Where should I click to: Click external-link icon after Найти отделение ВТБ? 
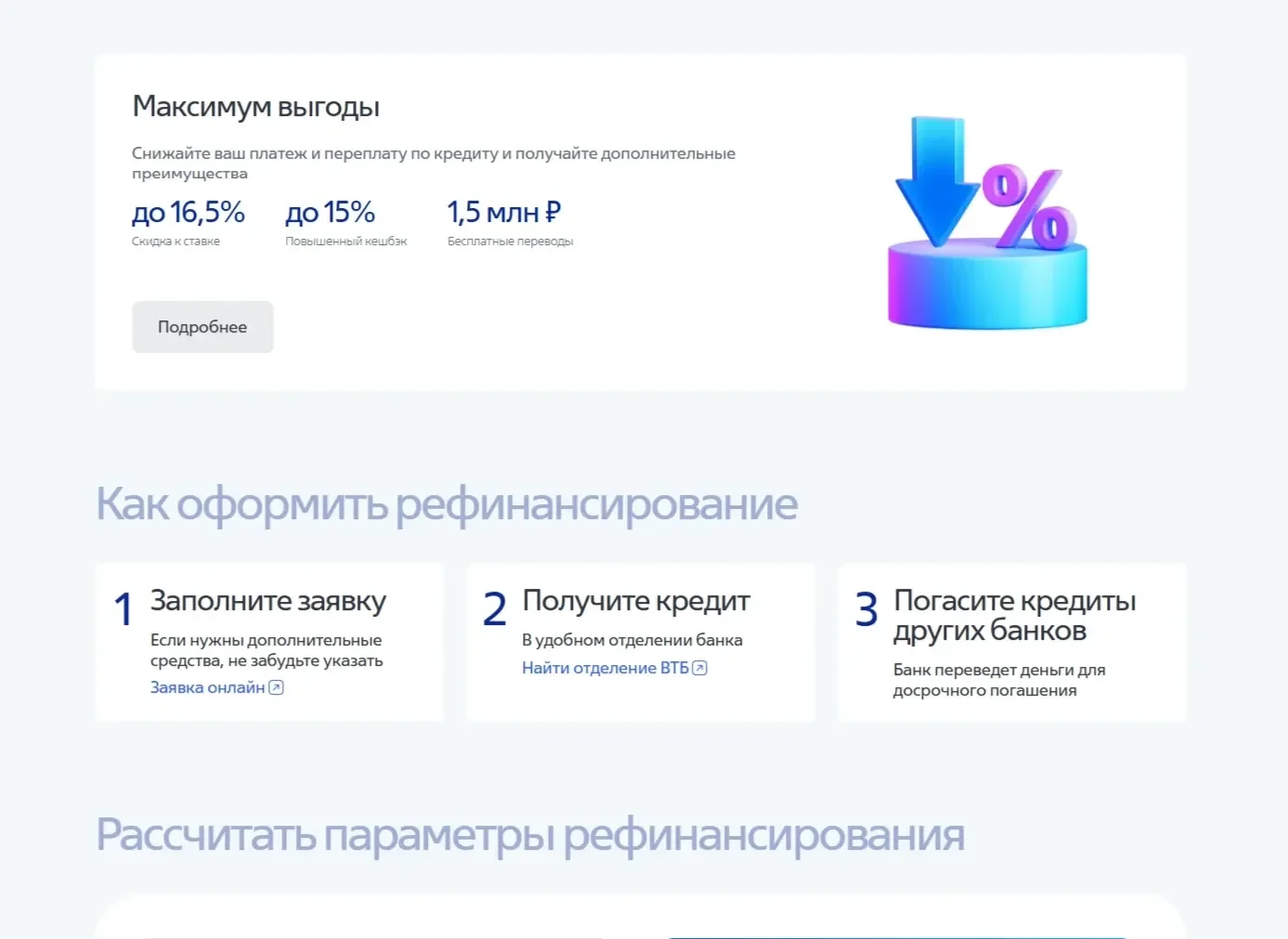click(700, 668)
